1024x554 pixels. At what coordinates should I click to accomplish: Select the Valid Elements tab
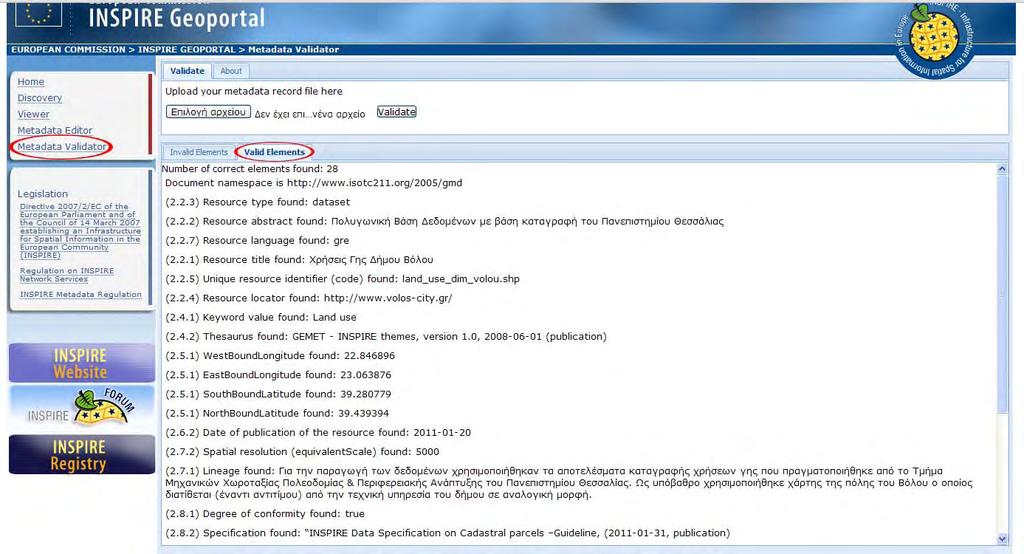[274, 152]
